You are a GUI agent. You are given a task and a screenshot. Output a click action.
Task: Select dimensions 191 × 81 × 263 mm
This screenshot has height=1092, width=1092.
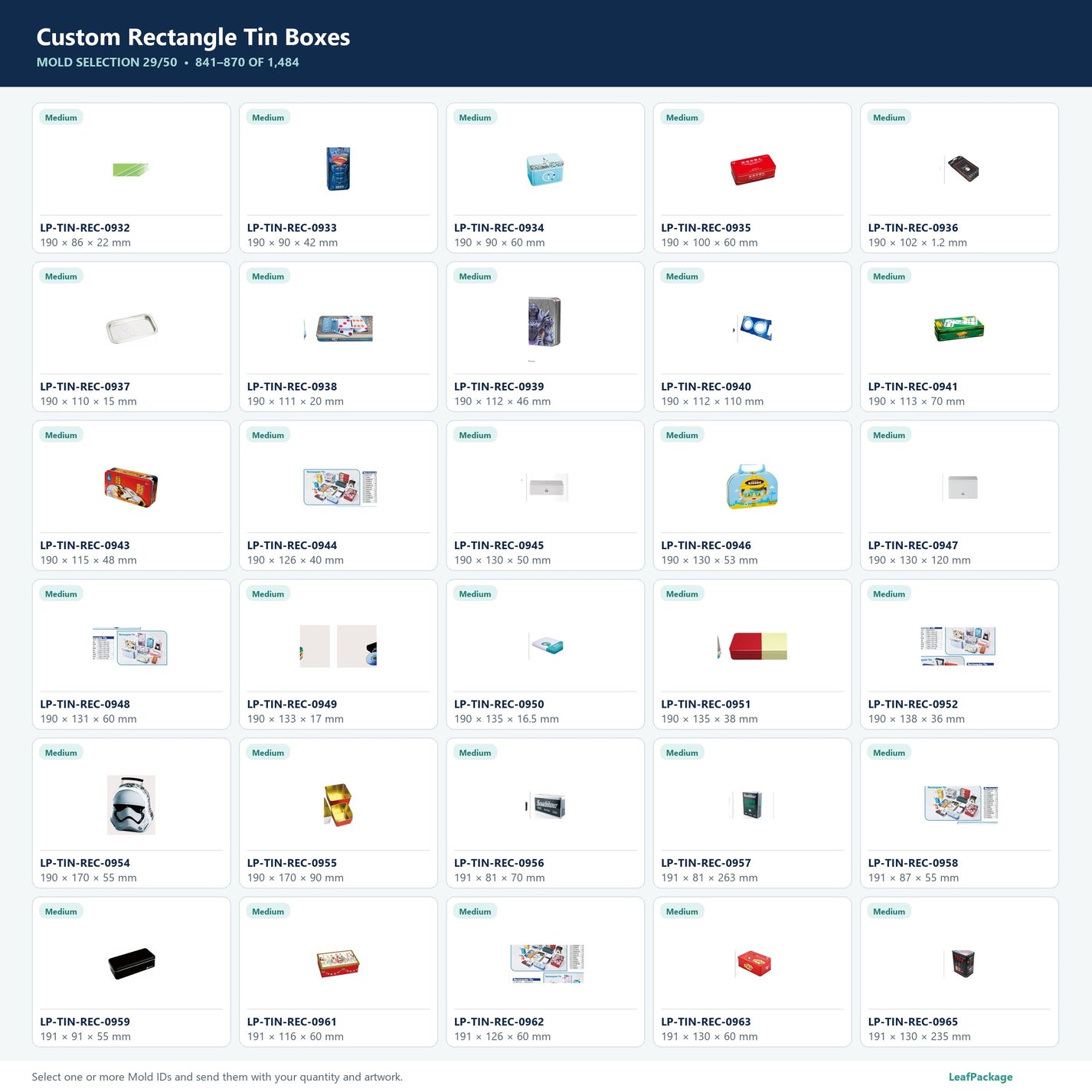point(710,878)
